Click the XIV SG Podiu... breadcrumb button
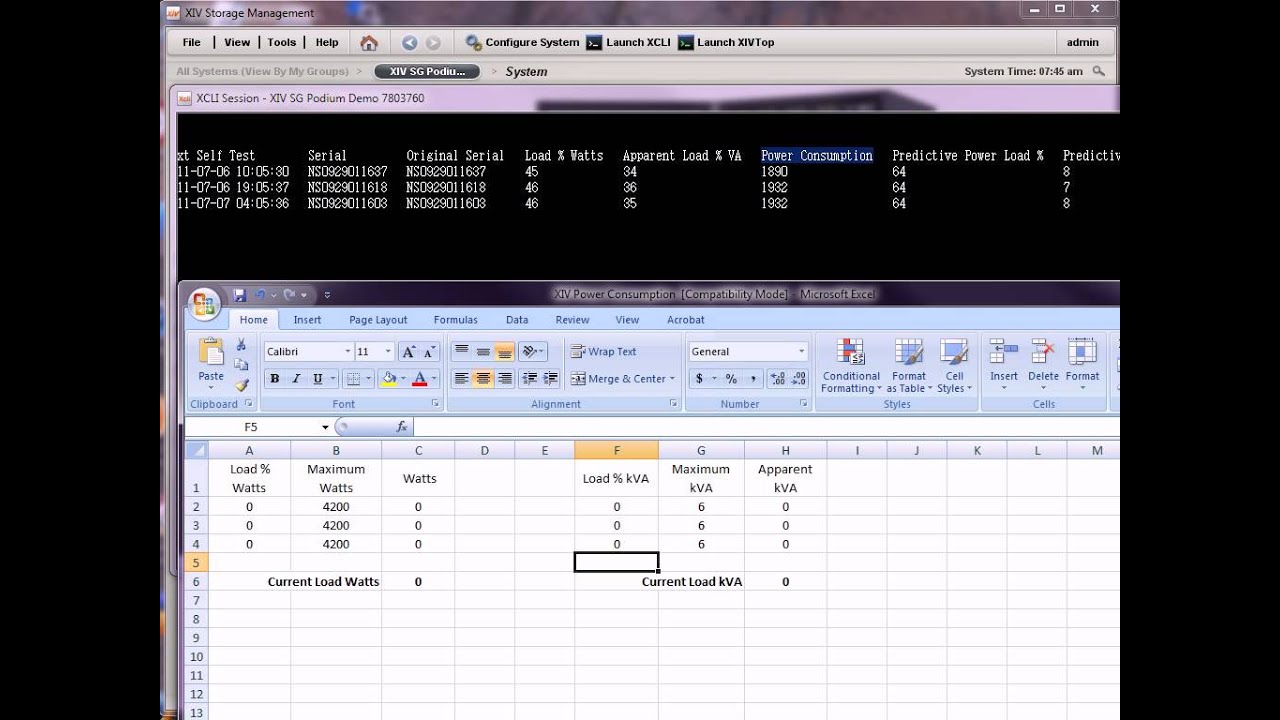 tap(427, 71)
